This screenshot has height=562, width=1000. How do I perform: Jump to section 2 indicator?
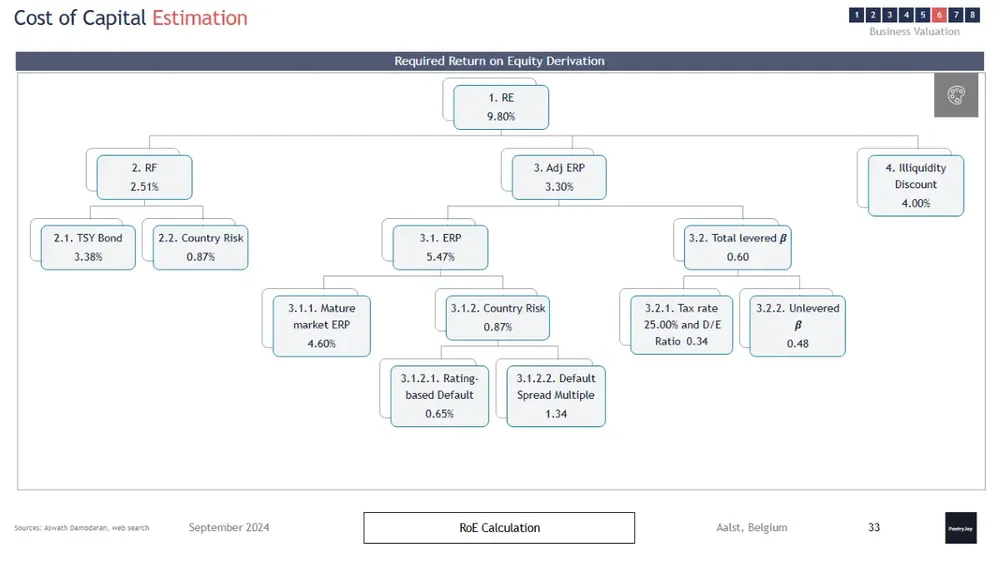point(873,15)
